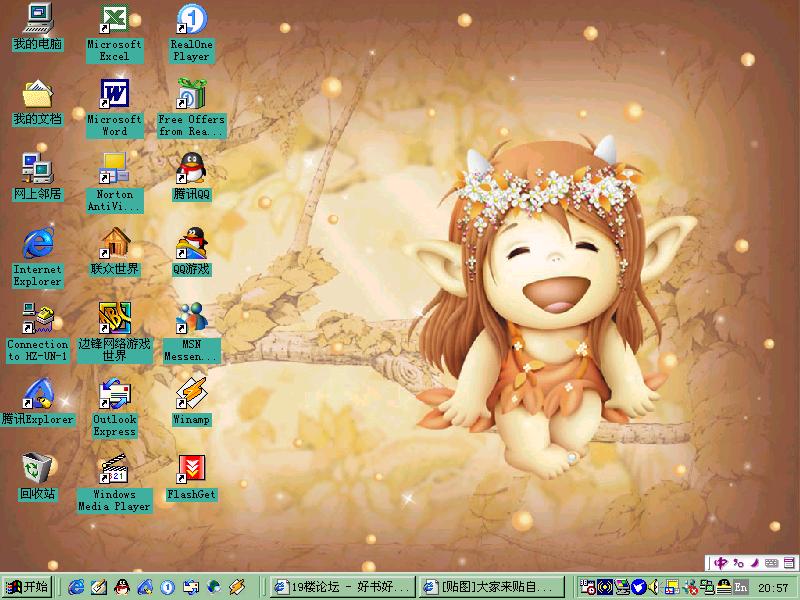Screen dimensions: 800x600
Task: Click the QQ penguin tray icon
Action: coord(723,587)
